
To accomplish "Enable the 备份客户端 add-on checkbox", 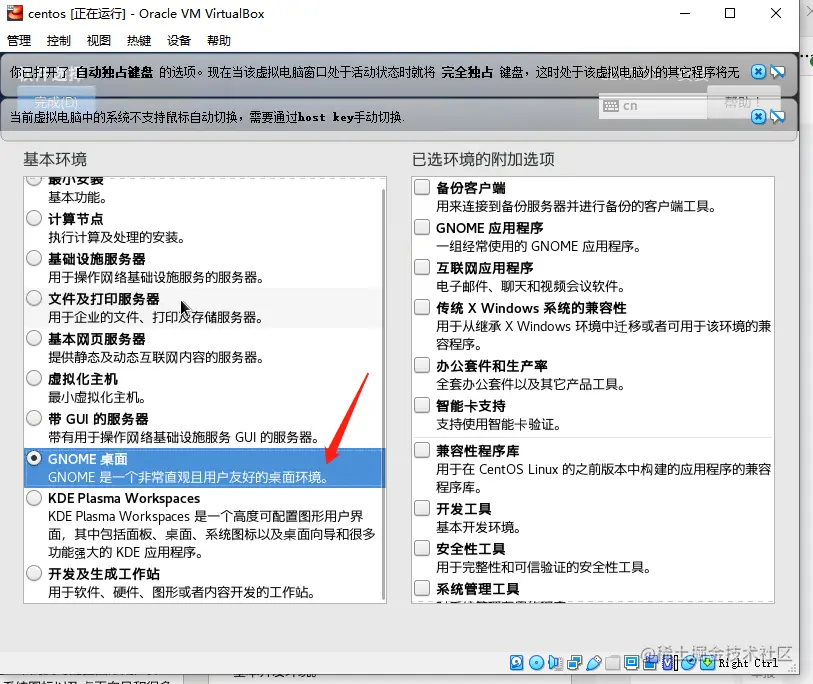I will (x=422, y=187).
